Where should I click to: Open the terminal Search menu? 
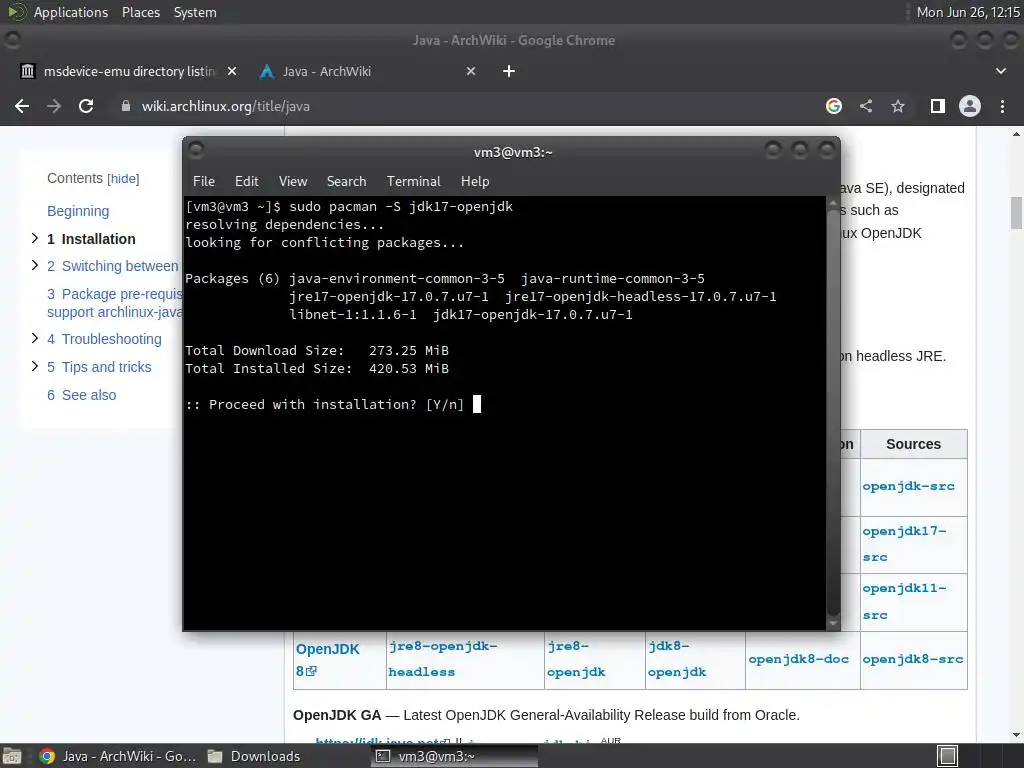(x=346, y=181)
